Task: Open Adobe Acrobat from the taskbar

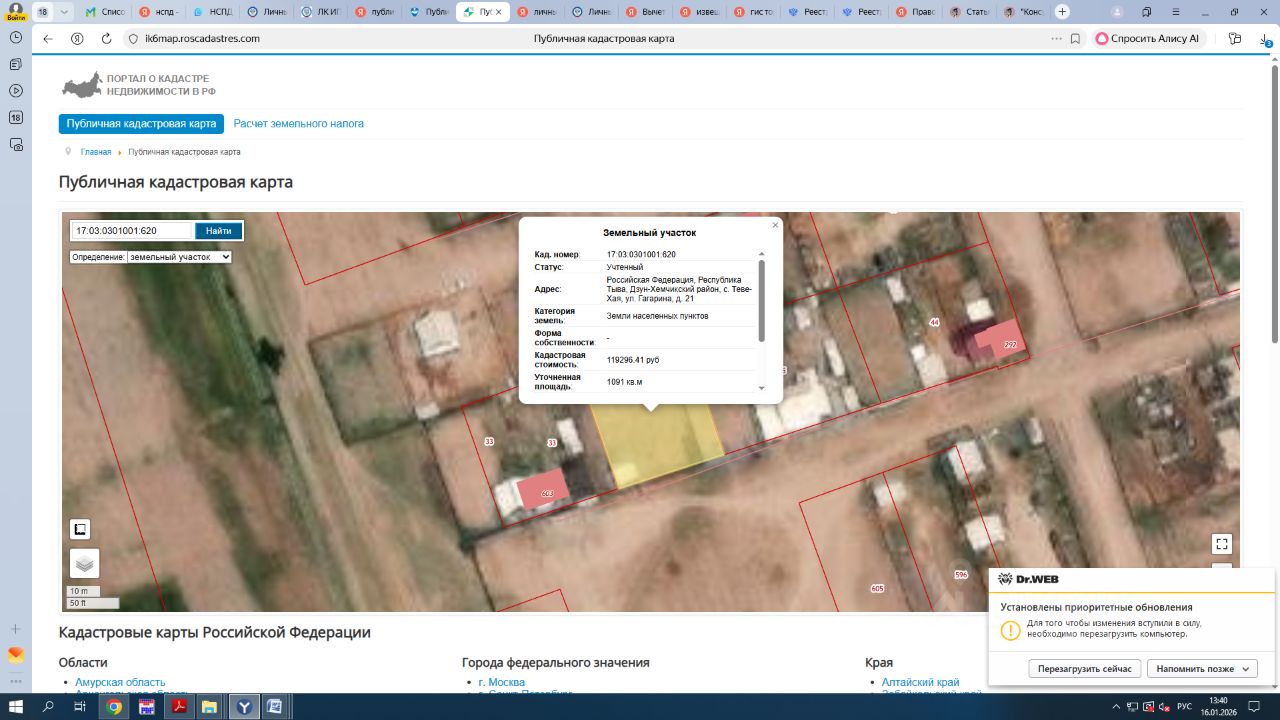Action: pyautogui.click(x=179, y=707)
